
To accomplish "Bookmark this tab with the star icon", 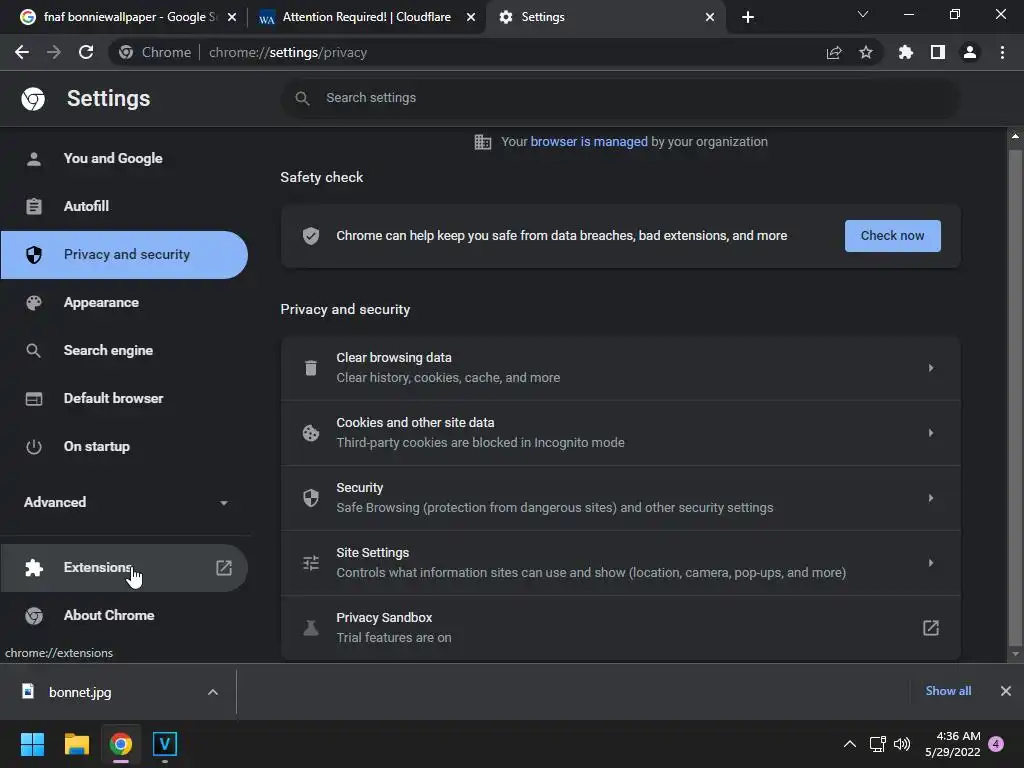I will pos(866,52).
